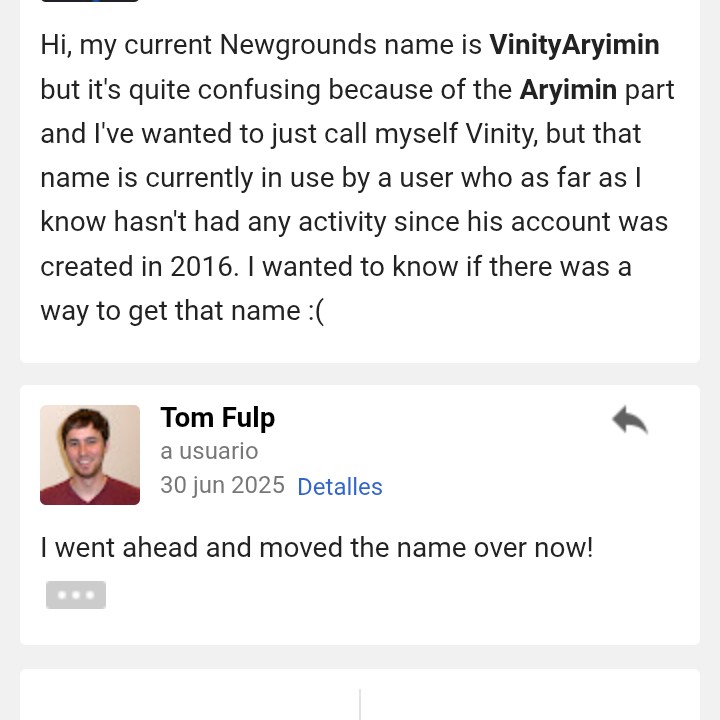Click the Detalles link
This screenshot has height=720, width=720.
[x=340, y=487]
